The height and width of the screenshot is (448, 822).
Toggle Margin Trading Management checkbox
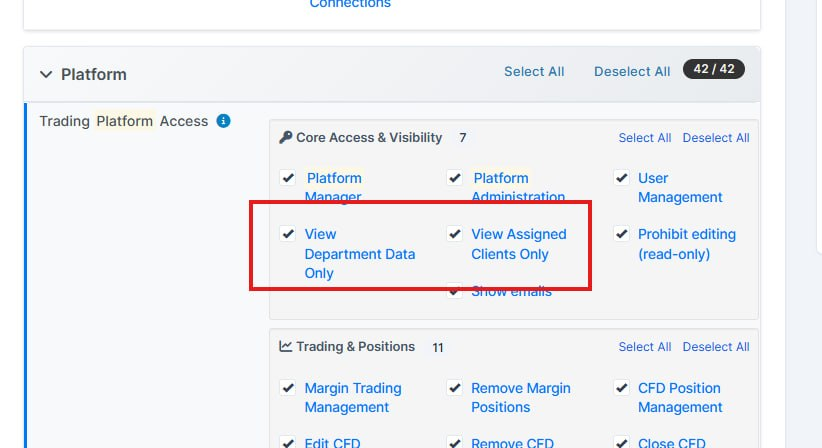pyautogui.click(x=288, y=388)
